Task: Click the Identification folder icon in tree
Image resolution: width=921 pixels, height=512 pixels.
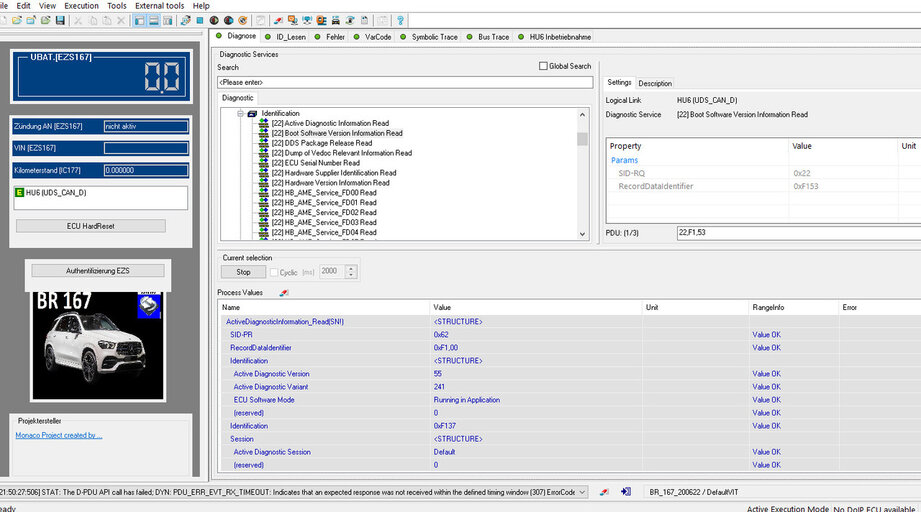Action: point(252,114)
